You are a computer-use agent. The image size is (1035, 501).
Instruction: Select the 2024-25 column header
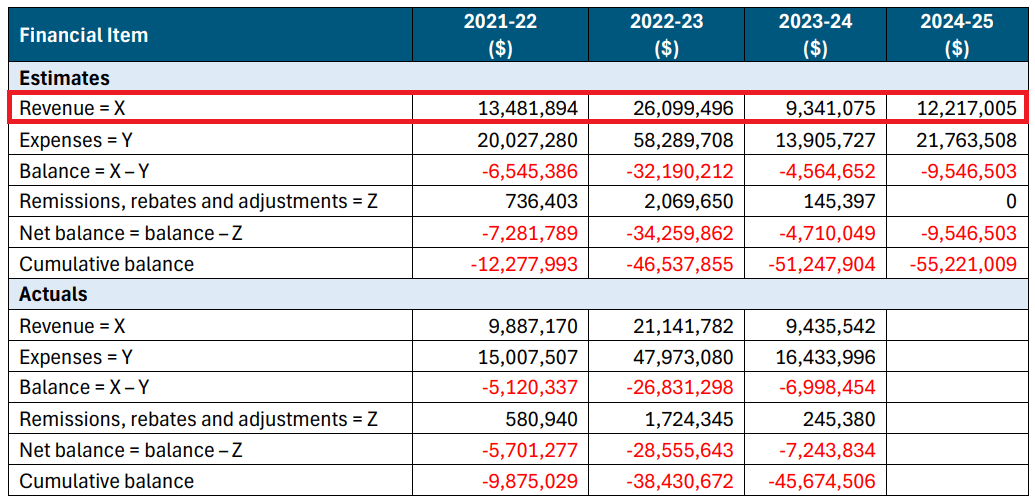(956, 35)
